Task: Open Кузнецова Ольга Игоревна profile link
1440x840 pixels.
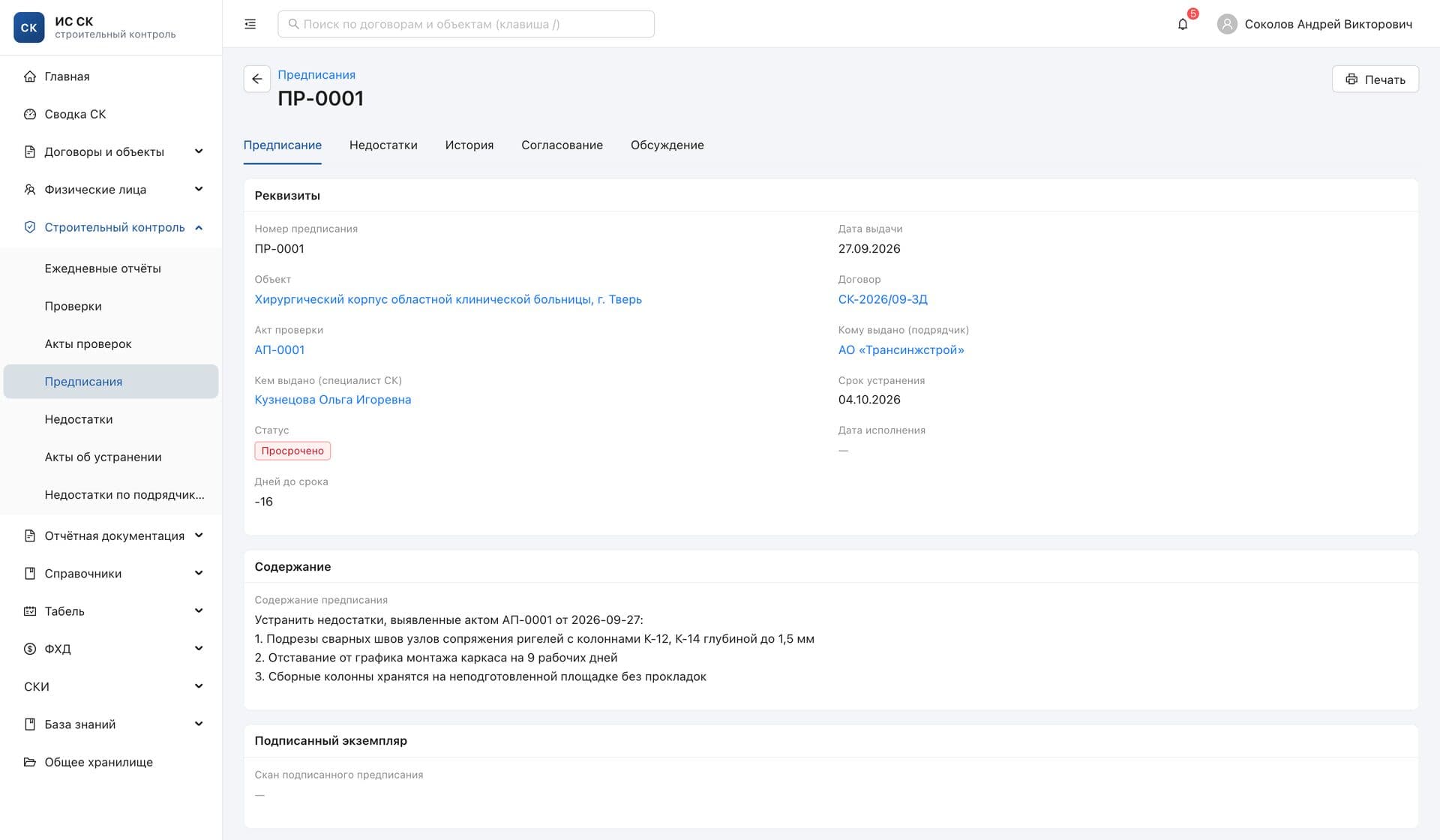Action: coord(332,400)
